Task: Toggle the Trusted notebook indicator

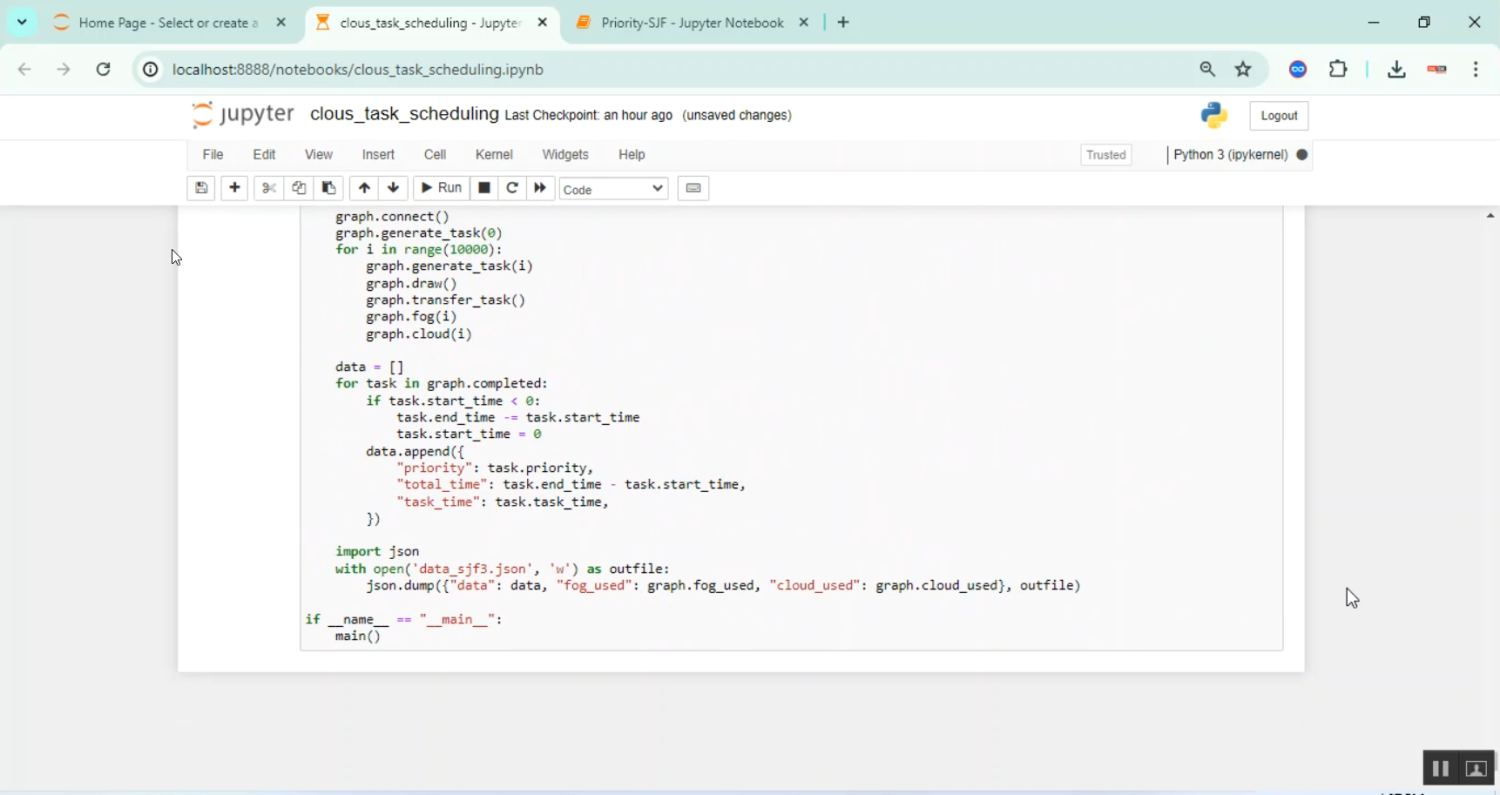Action: [x=1106, y=155]
